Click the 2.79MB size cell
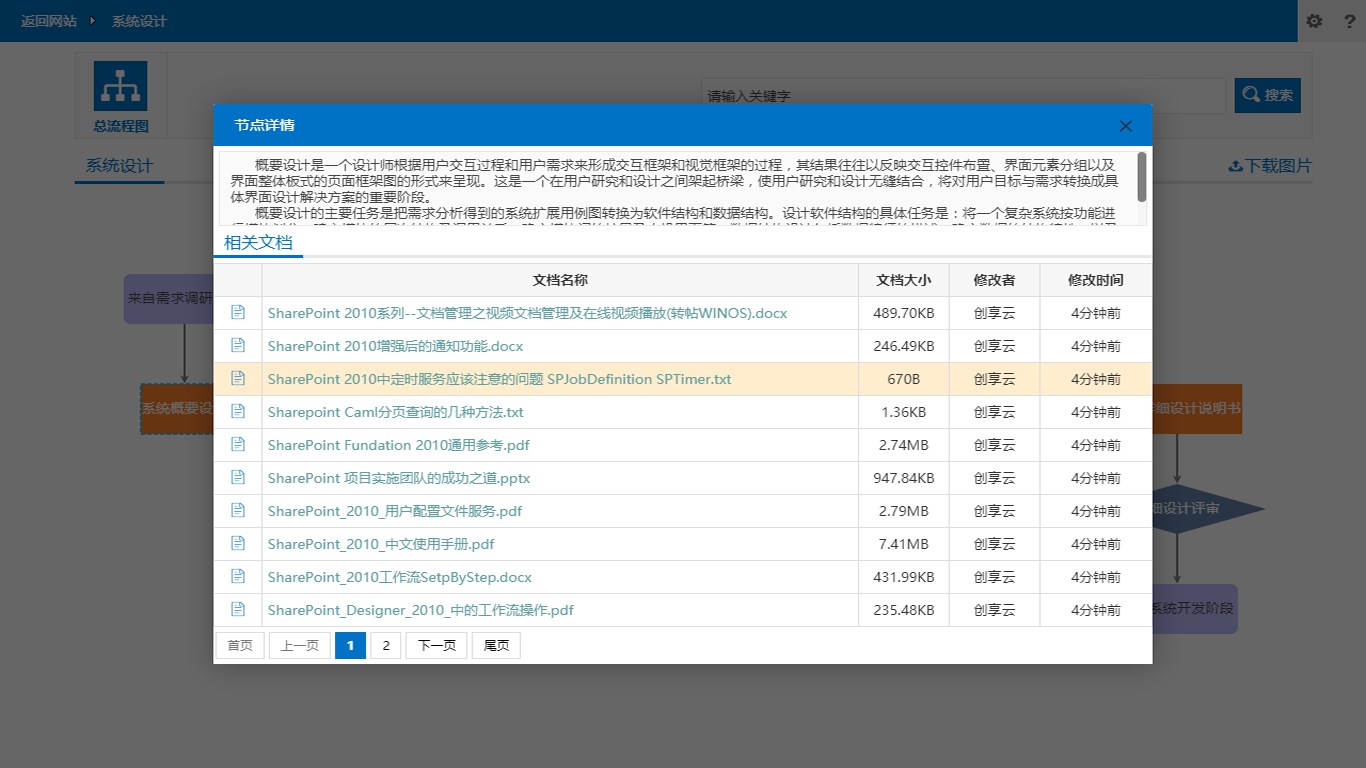Screen dimensions: 1366x768 [x=903, y=511]
